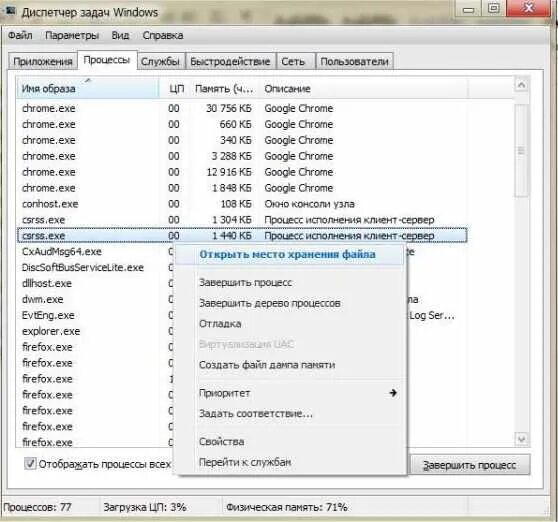Switch to the Службы tab

pos(160,62)
